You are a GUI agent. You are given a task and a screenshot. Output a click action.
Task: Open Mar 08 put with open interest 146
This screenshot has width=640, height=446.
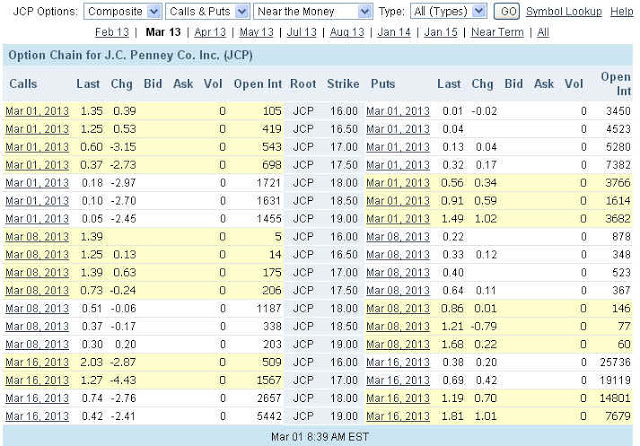(x=398, y=308)
